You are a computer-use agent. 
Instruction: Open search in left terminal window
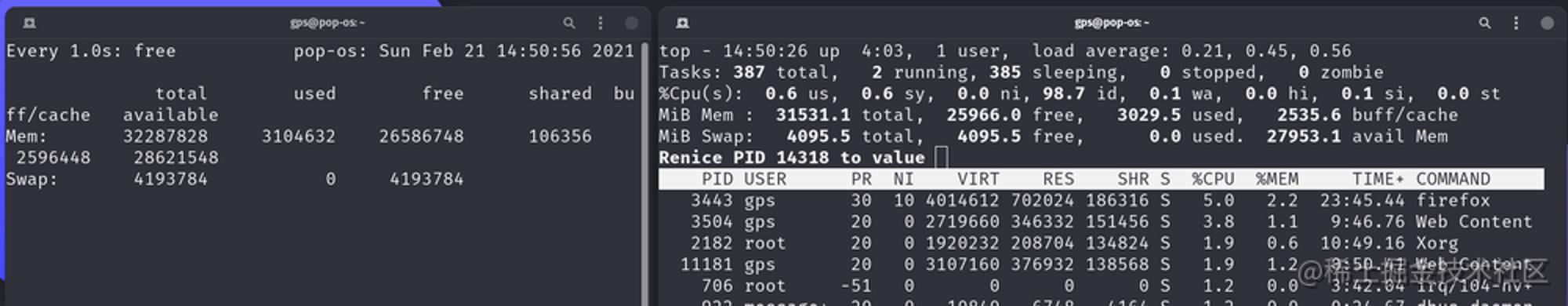tap(569, 24)
